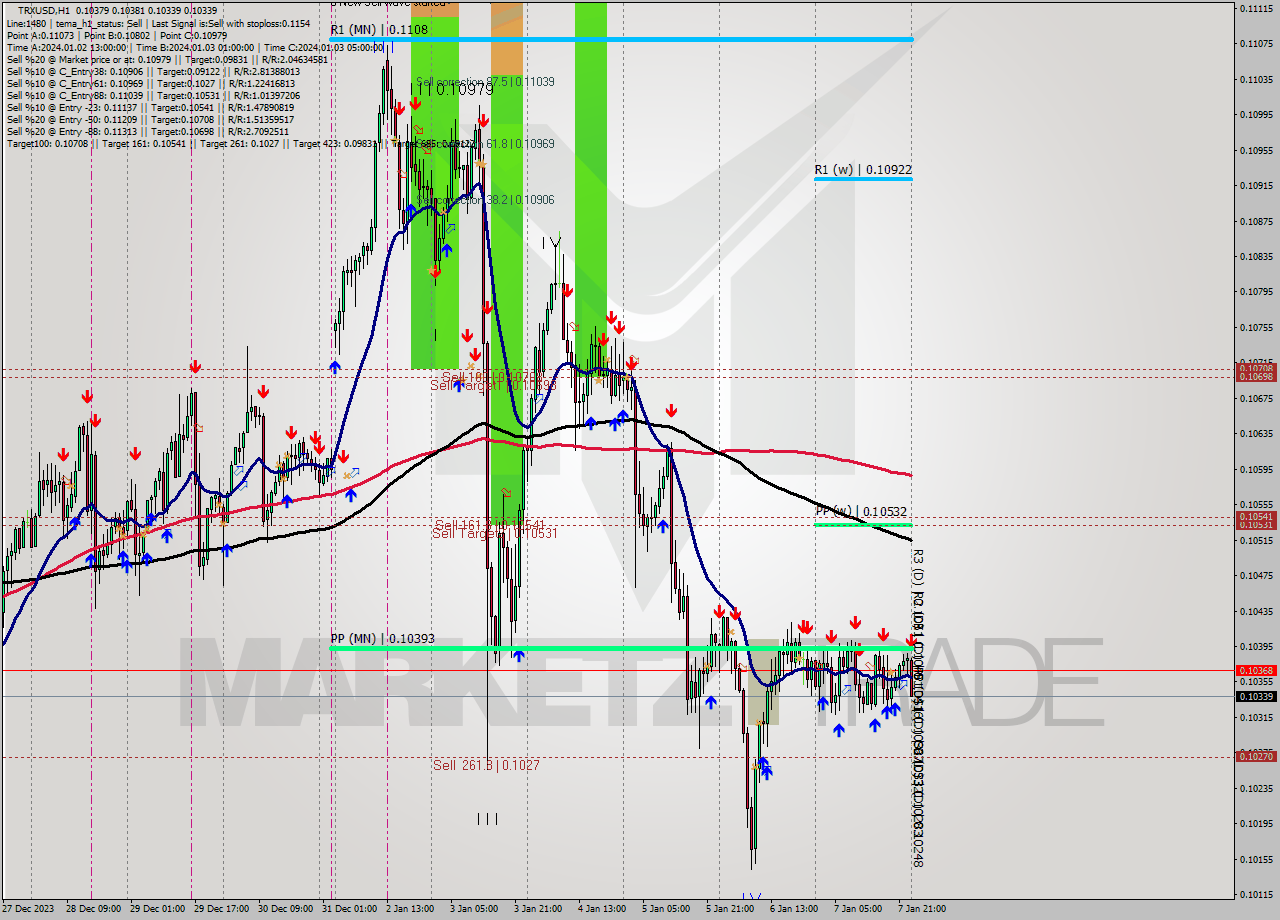This screenshot has height=920, width=1280.
Task: Click the line starting 'Line:1480 | tema_h1_status'
Action: tap(158, 23)
